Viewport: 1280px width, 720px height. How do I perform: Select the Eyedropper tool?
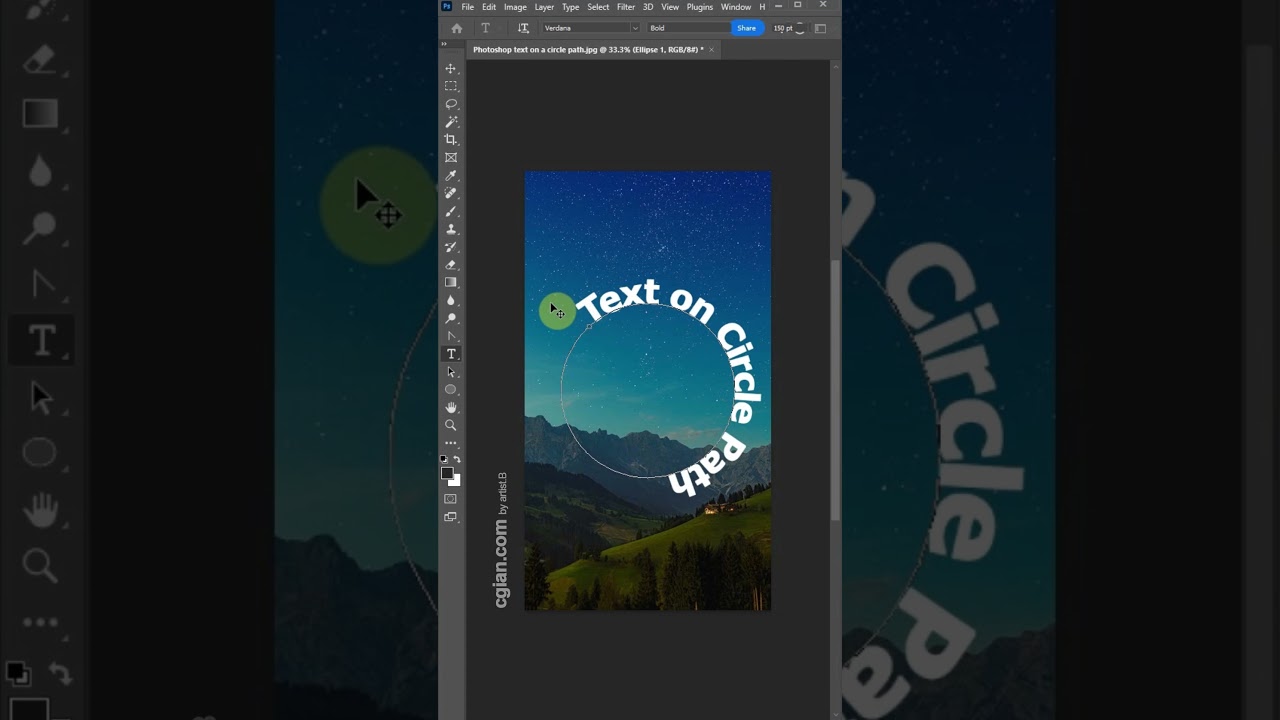coord(451,176)
